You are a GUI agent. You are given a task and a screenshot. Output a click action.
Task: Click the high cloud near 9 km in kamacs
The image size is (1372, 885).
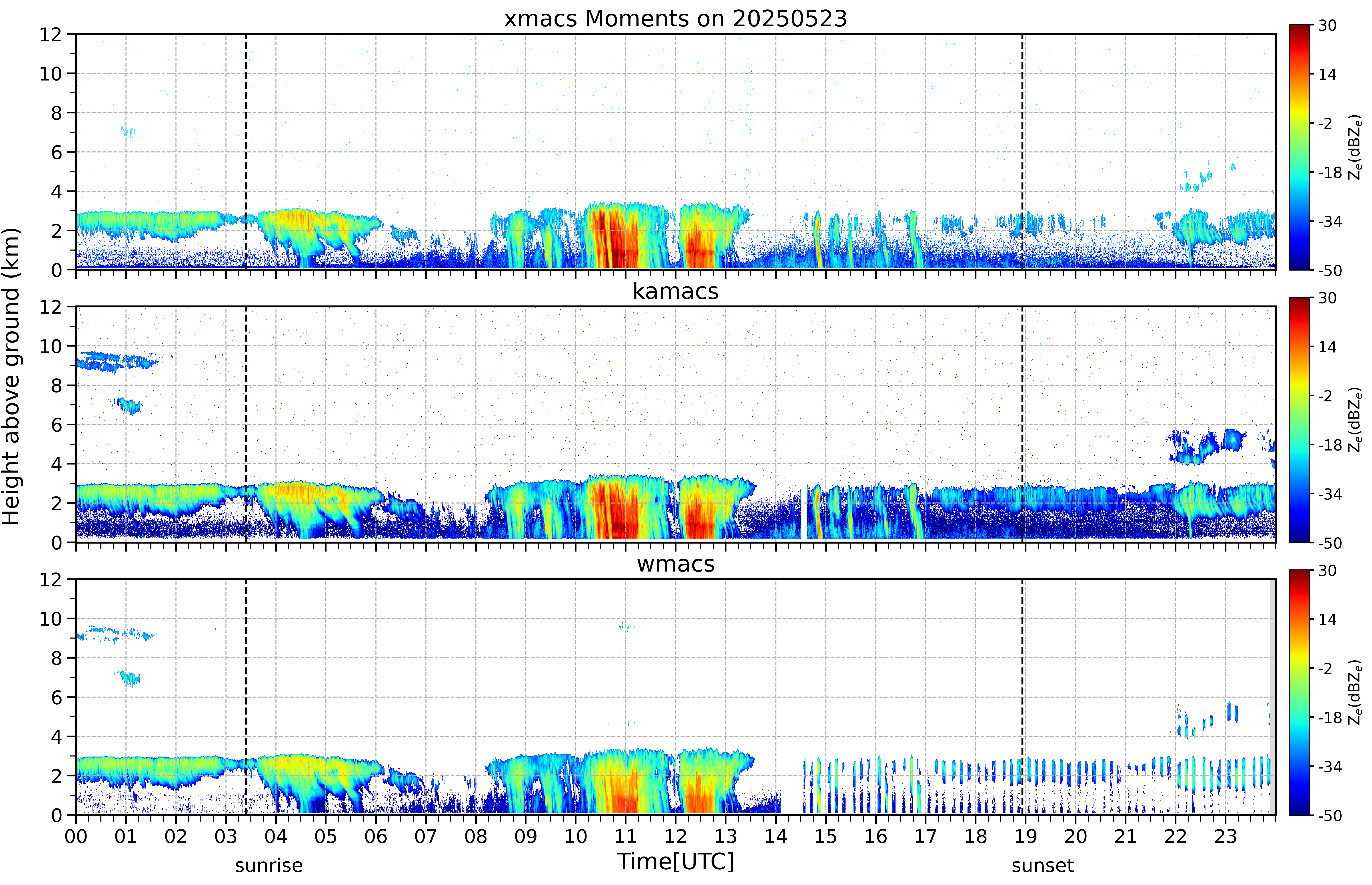(115, 362)
